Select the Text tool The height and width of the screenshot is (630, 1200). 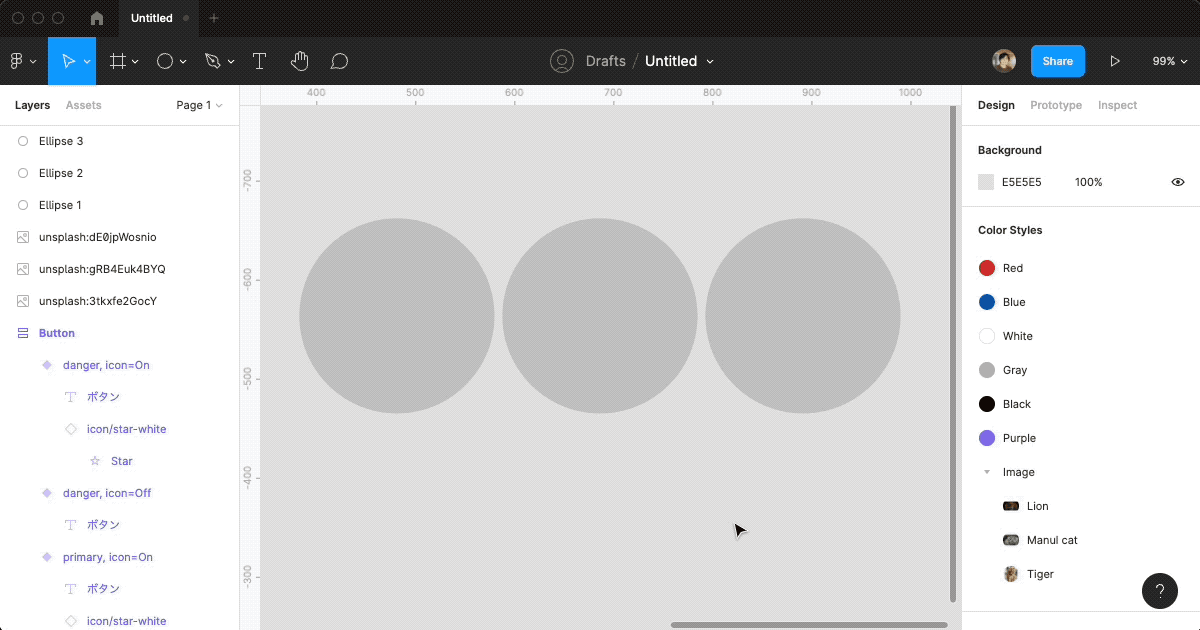pos(259,61)
